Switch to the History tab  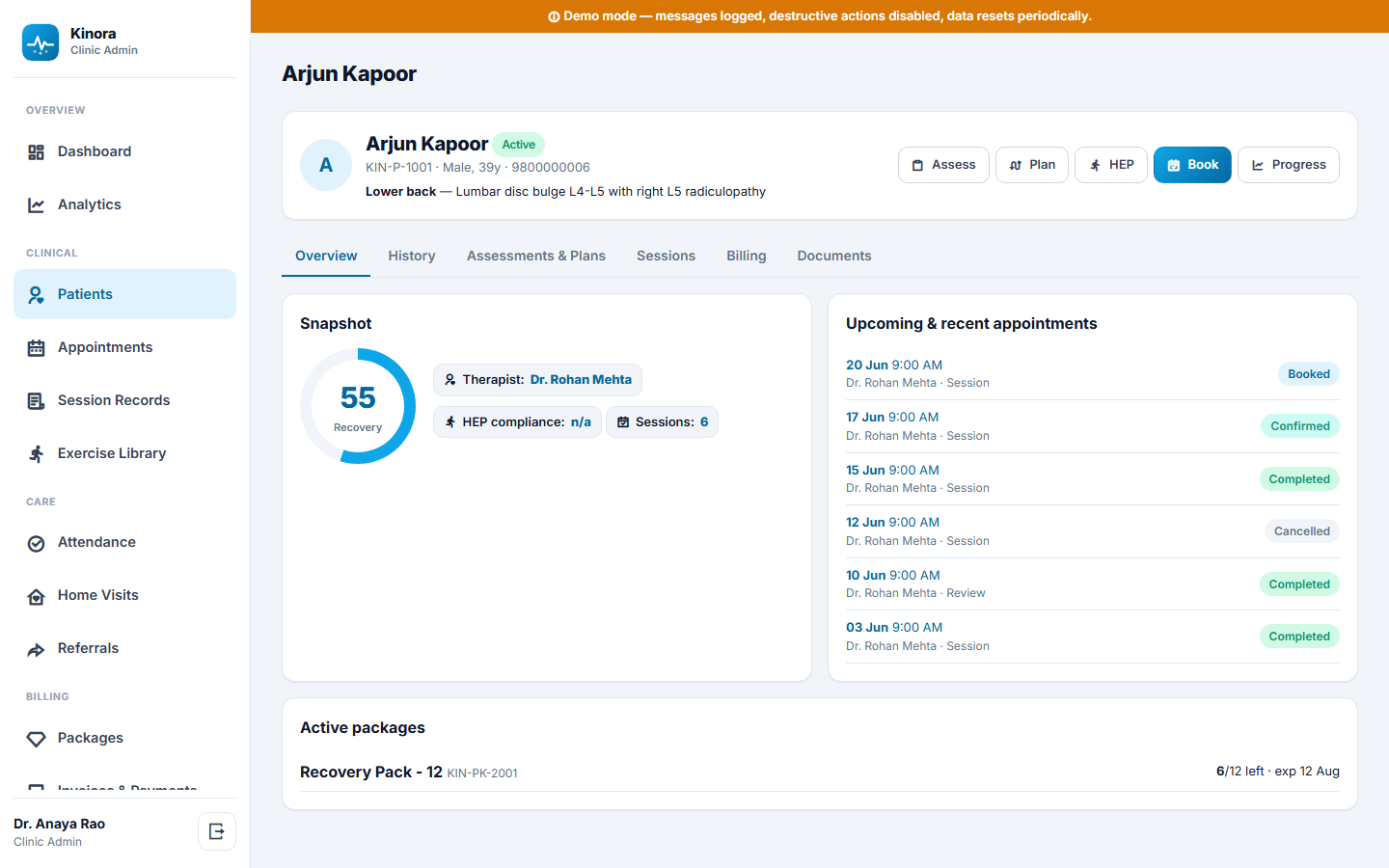(412, 256)
